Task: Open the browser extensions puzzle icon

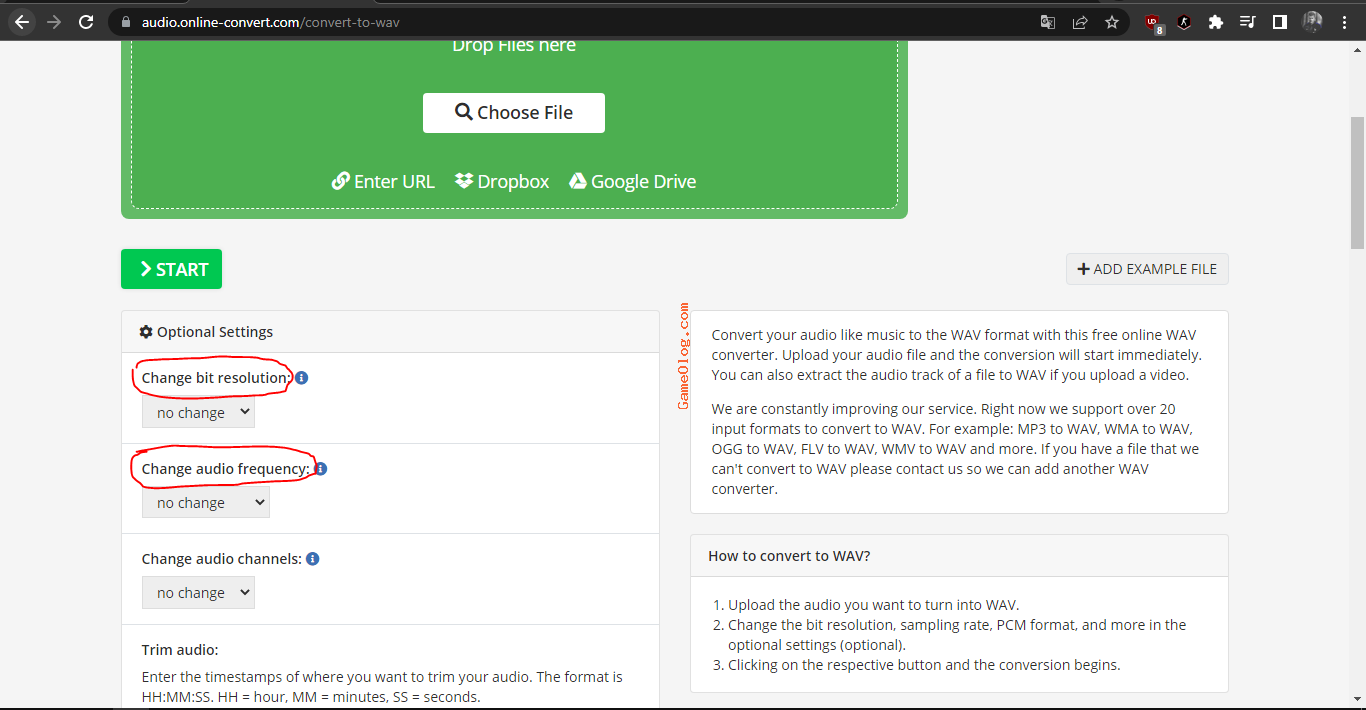Action: pyautogui.click(x=1216, y=21)
